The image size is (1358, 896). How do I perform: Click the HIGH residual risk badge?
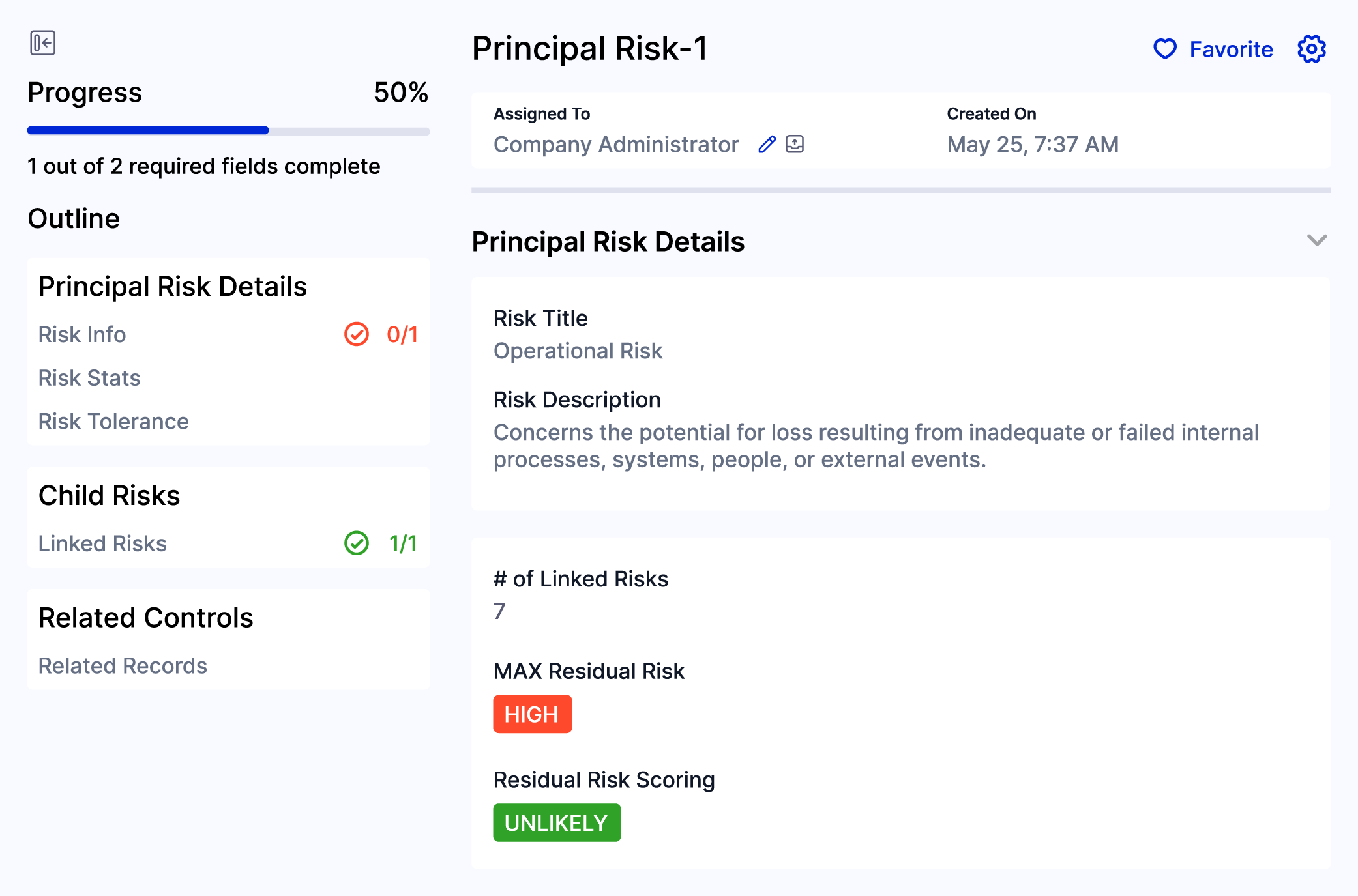coord(532,714)
